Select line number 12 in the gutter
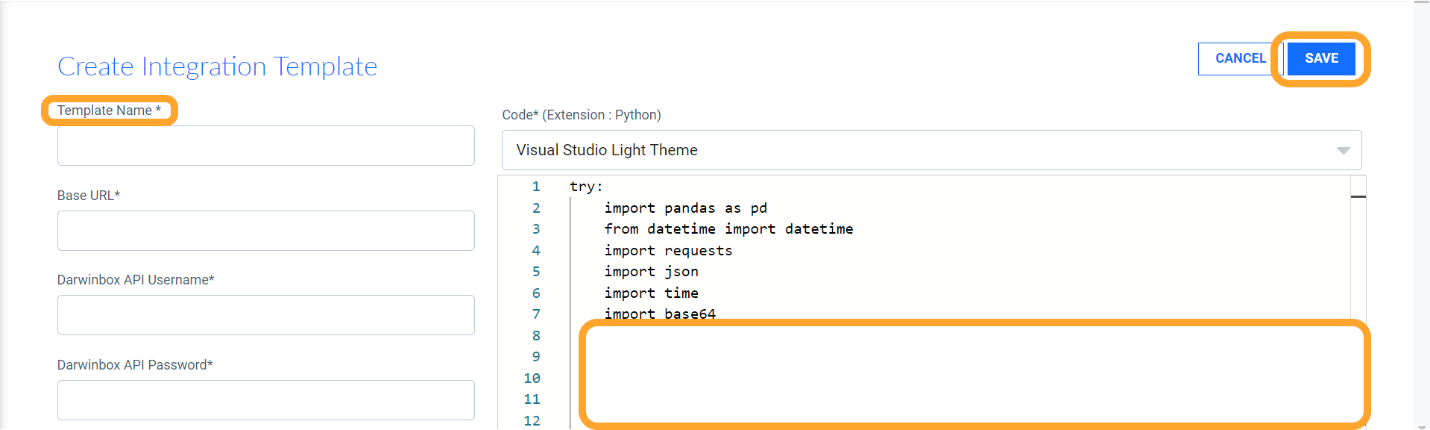 [x=531, y=420]
